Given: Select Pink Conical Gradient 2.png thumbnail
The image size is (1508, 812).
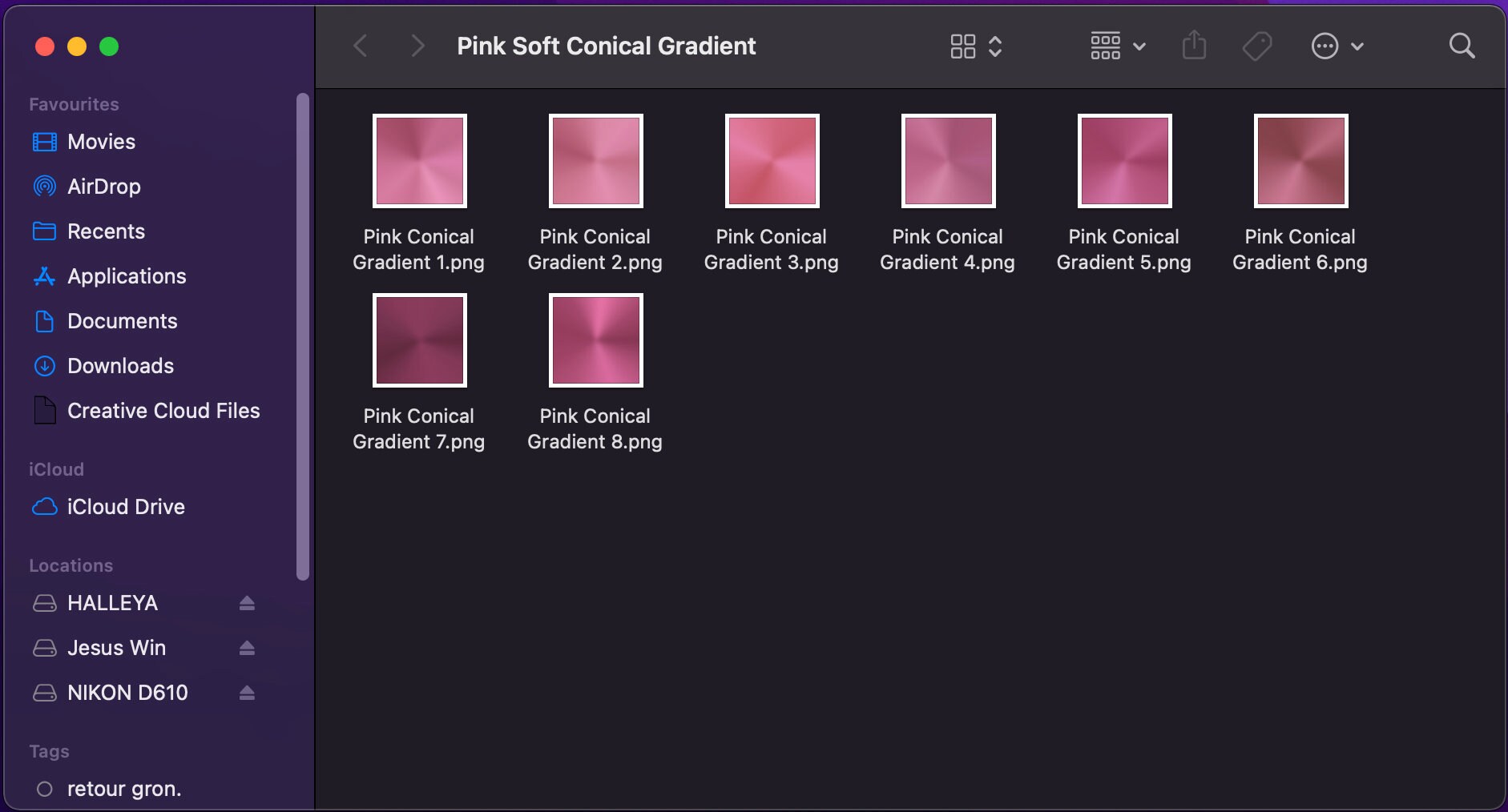Looking at the screenshot, I should 596,161.
